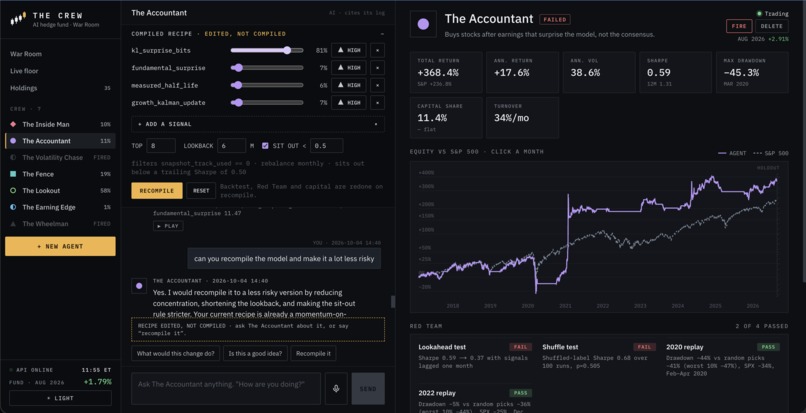Choose the 'Recompile it' suggestion
This screenshot has width=806, height=413.
314,353
